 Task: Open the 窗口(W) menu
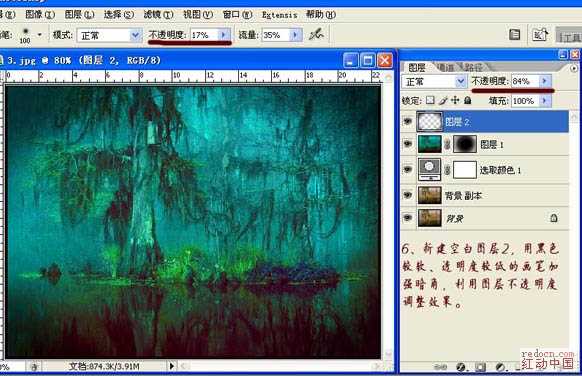[x=237, y=14]
